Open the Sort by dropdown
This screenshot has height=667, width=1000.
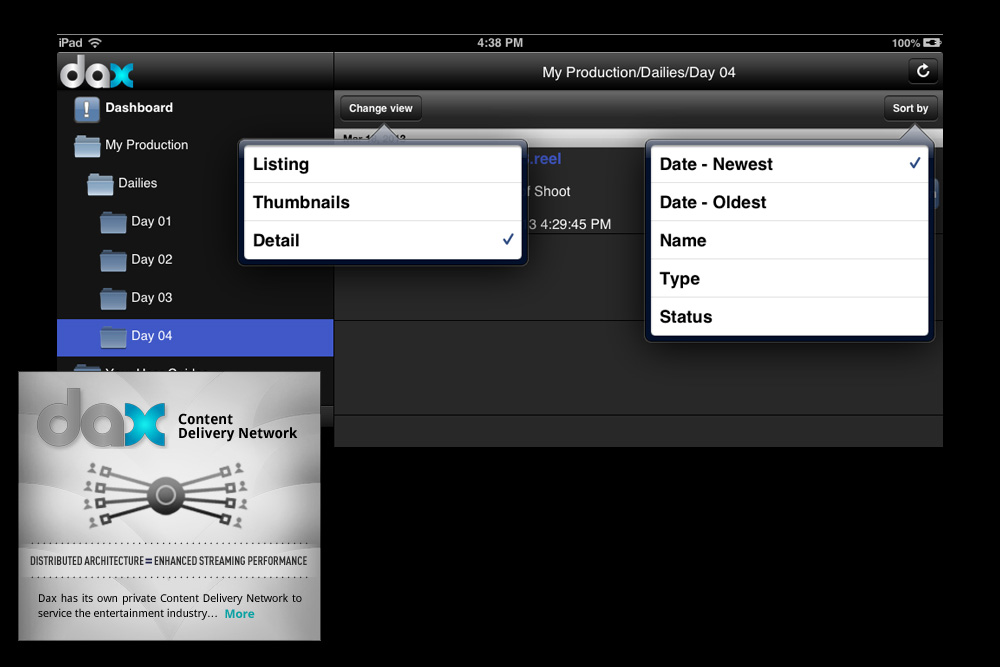910,108
